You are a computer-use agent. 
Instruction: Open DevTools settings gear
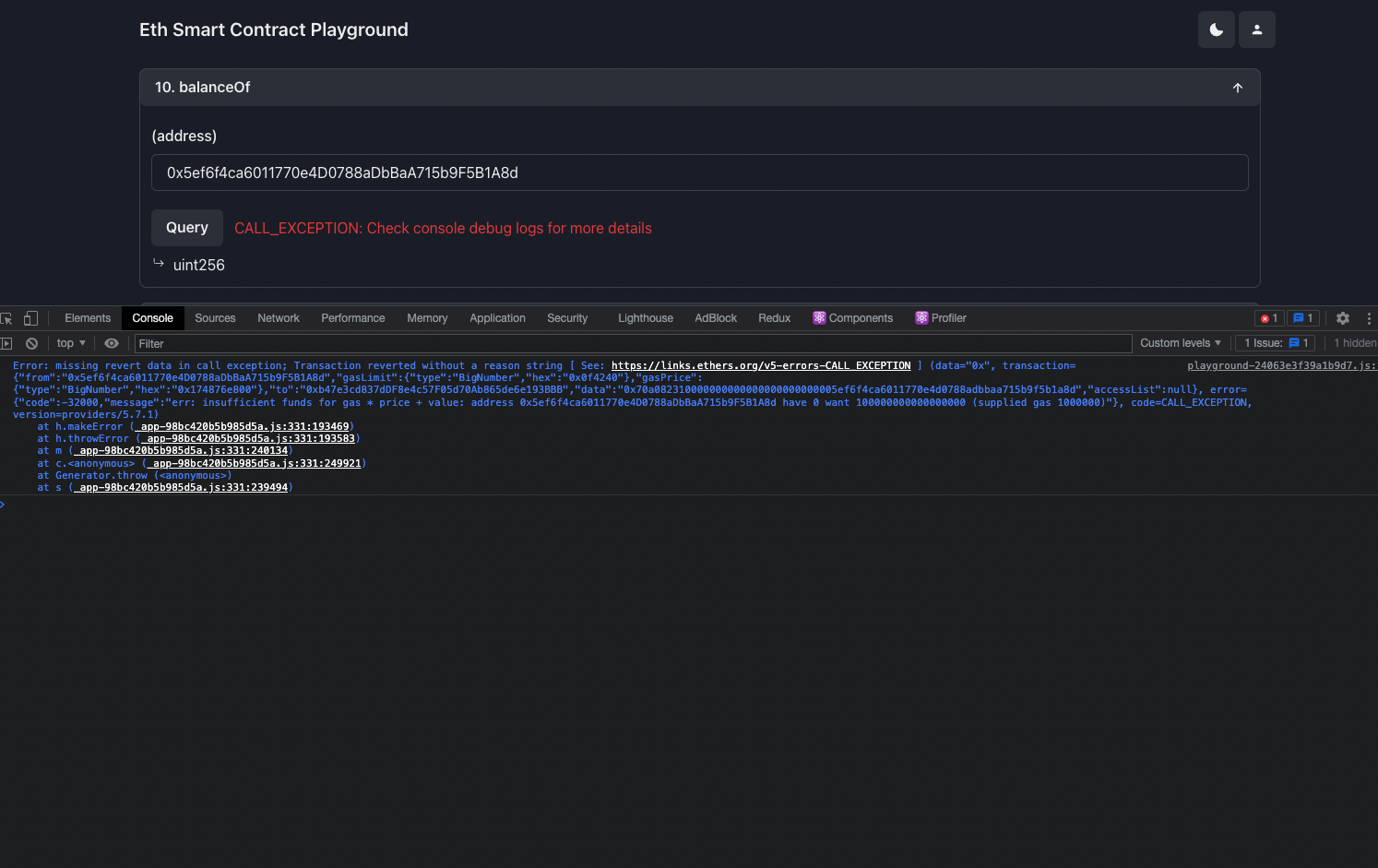(x=1342, y=318)
